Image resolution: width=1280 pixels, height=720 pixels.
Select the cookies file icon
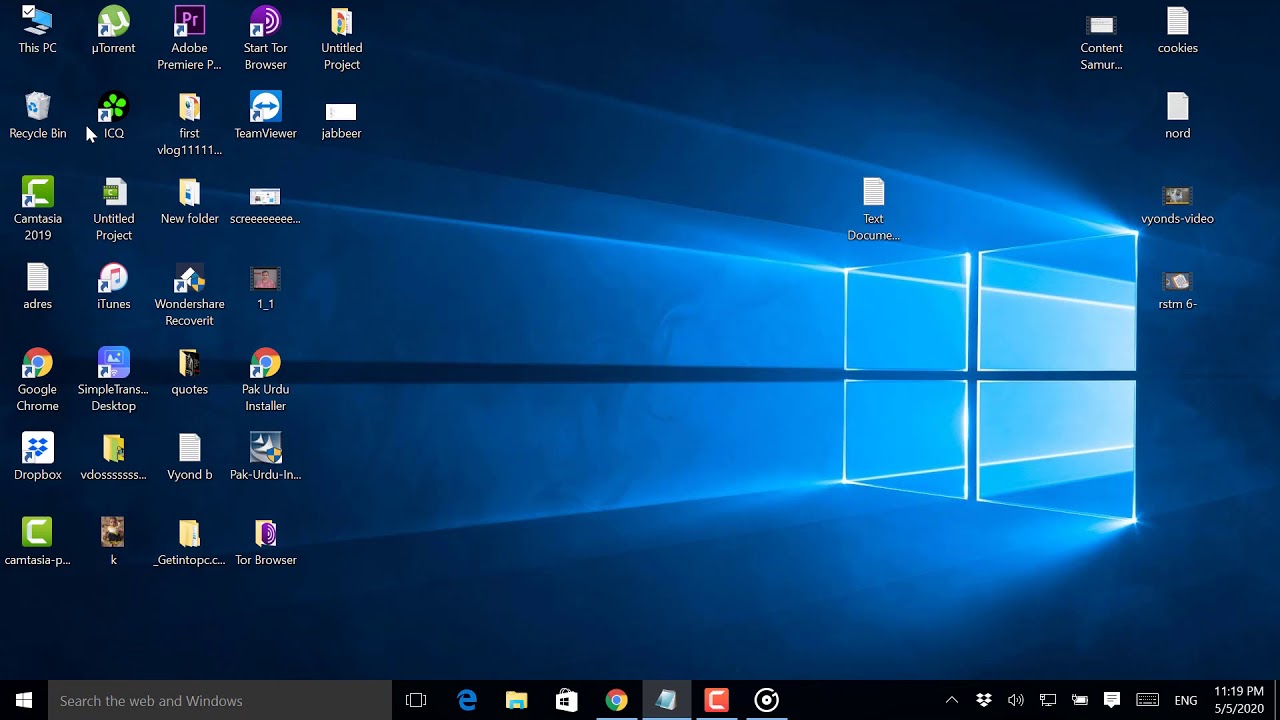(x=1177, y=30)
